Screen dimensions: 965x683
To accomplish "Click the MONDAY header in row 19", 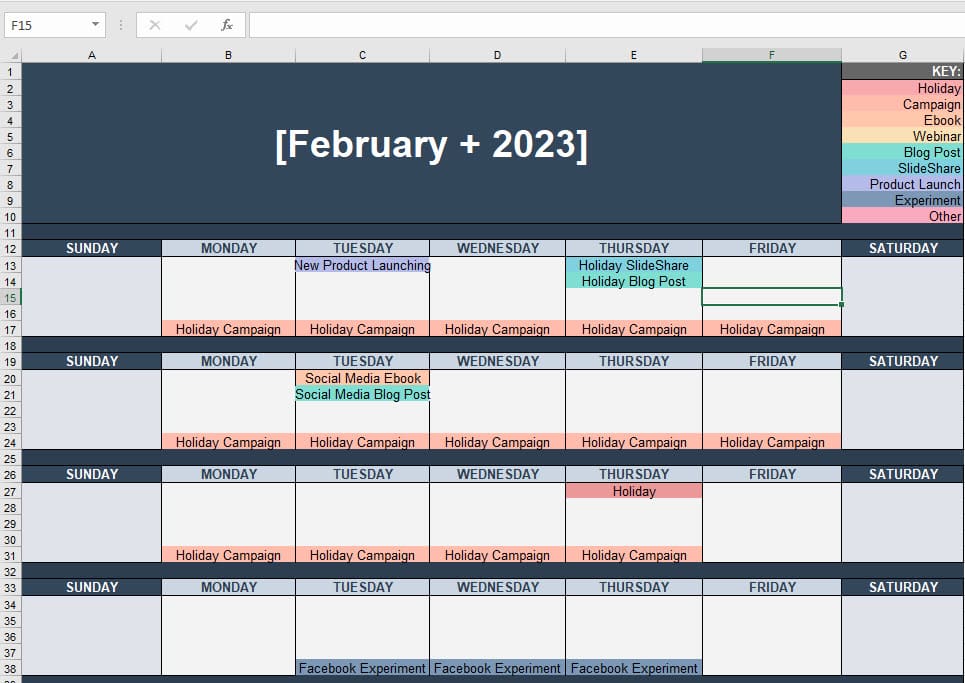I will point(228,361).
